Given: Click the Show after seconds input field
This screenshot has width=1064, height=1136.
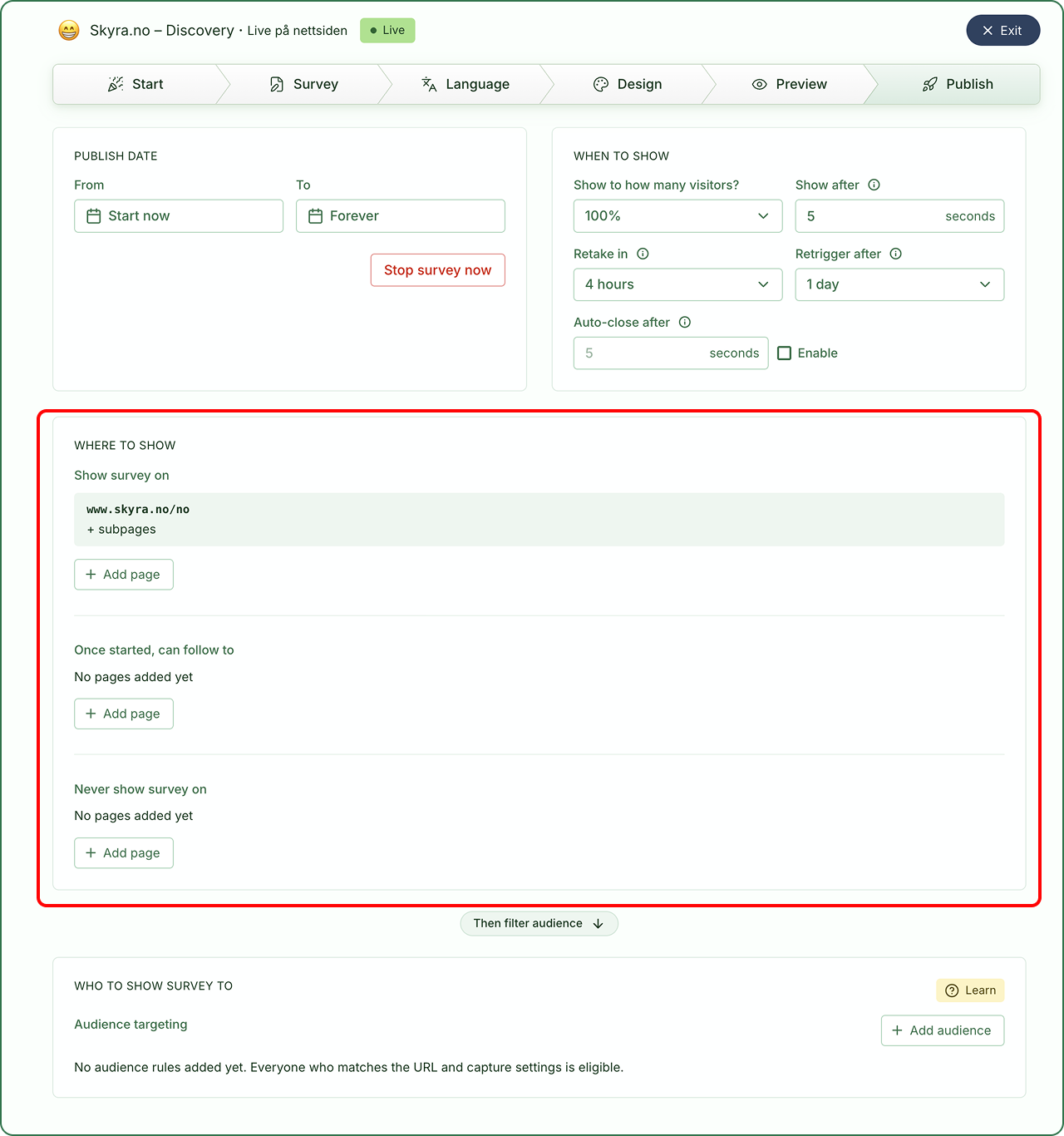Looking at the screenshot, I should [899, 216].
